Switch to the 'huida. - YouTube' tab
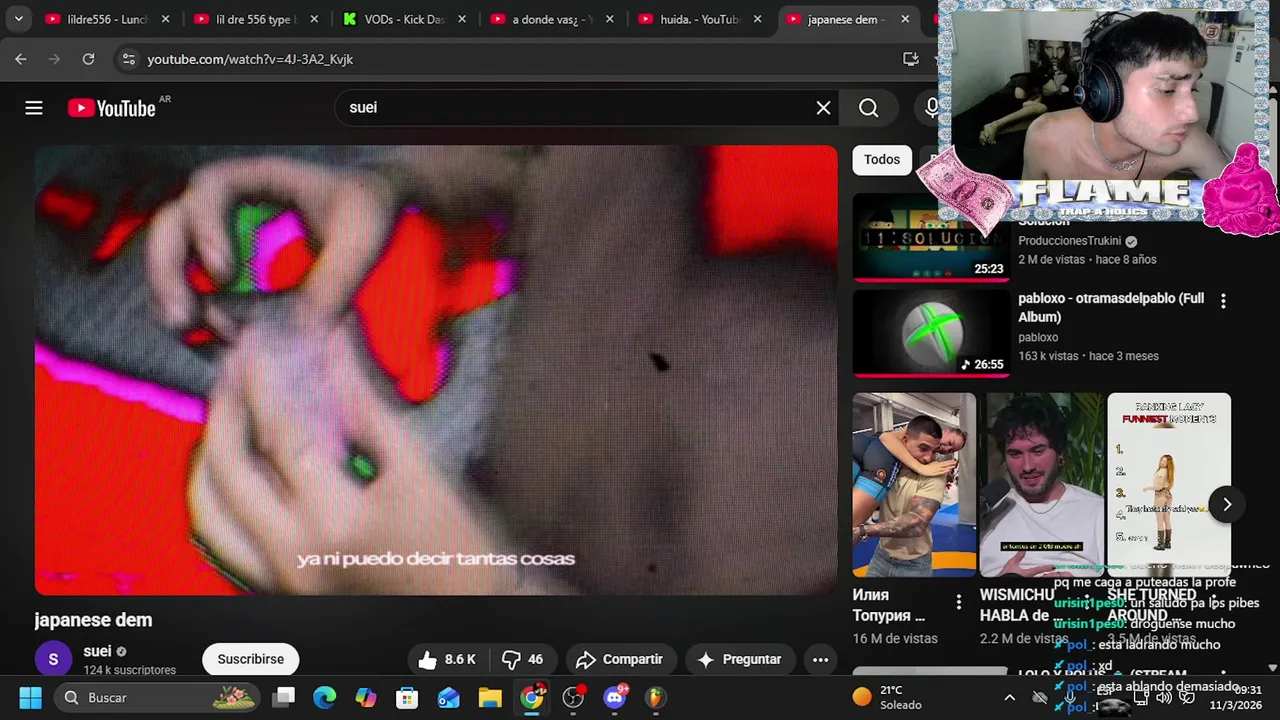 700,19
